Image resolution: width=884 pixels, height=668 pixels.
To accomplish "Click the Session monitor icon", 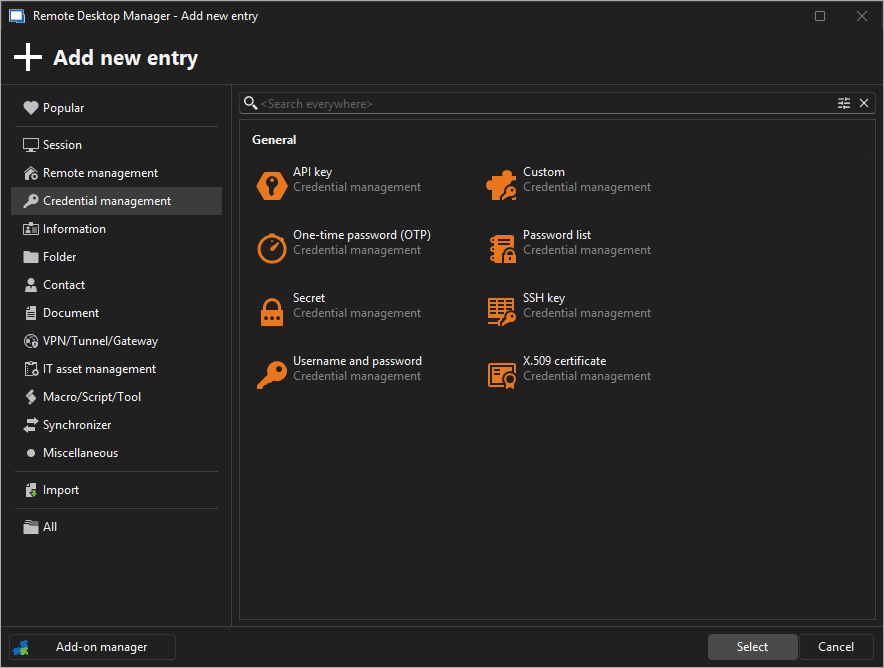I will point(30,145).
